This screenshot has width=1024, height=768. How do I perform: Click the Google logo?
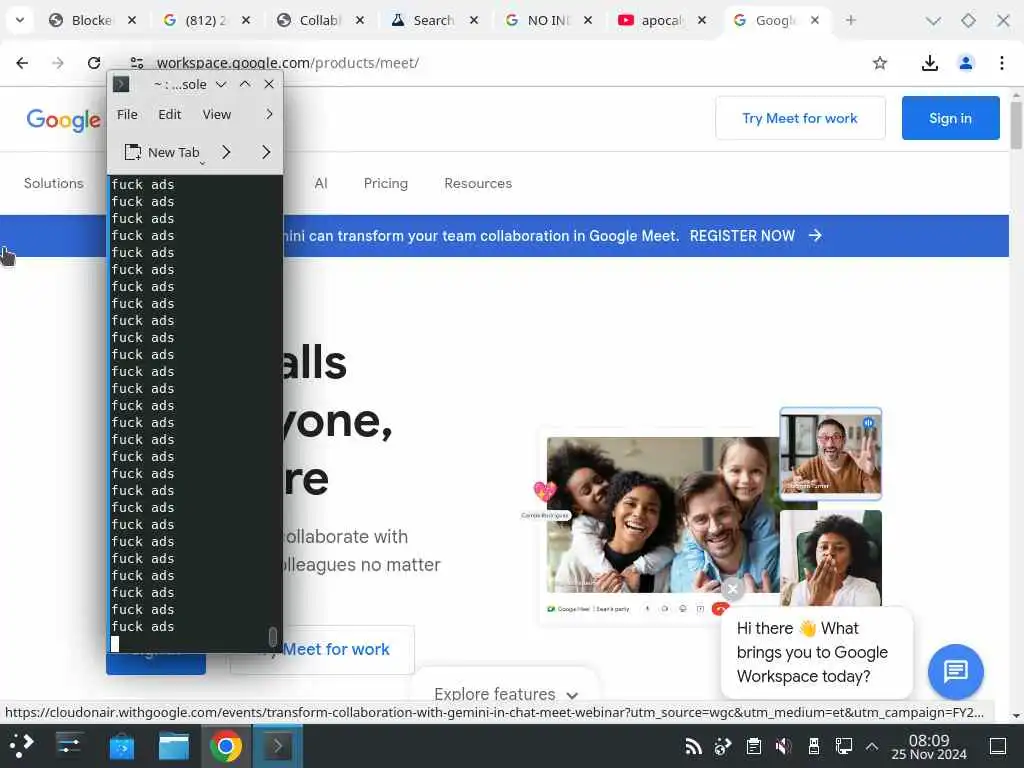[x=63, y=120]
